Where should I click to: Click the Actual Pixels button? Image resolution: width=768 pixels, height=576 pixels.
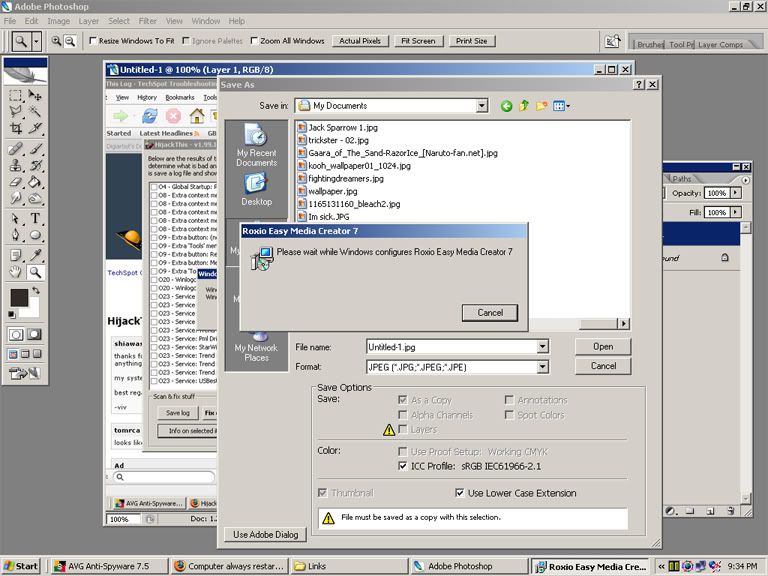[x=360, y=41]
